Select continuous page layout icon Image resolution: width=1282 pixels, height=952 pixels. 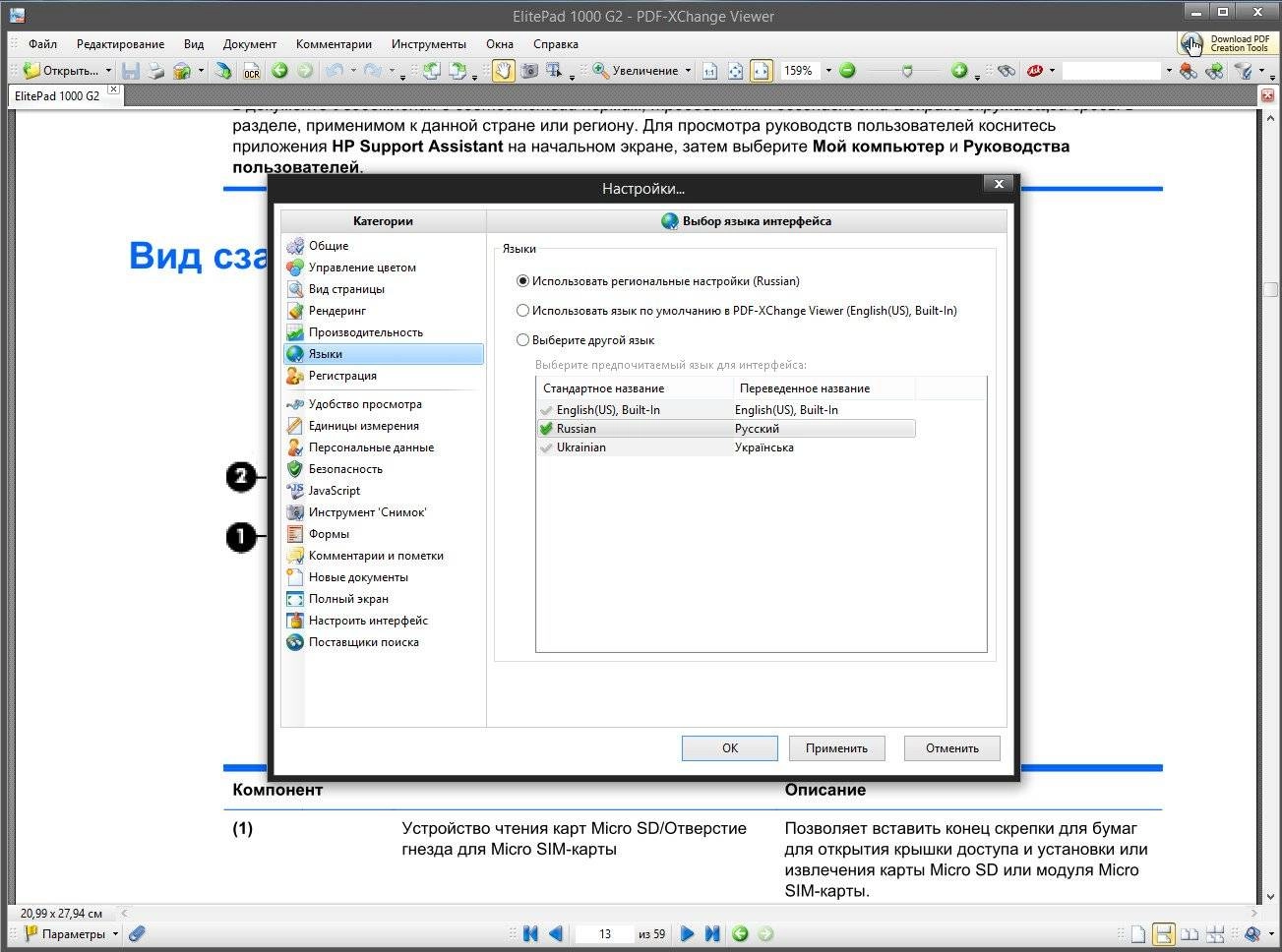pyautogui.click(x=1164, y=934)
